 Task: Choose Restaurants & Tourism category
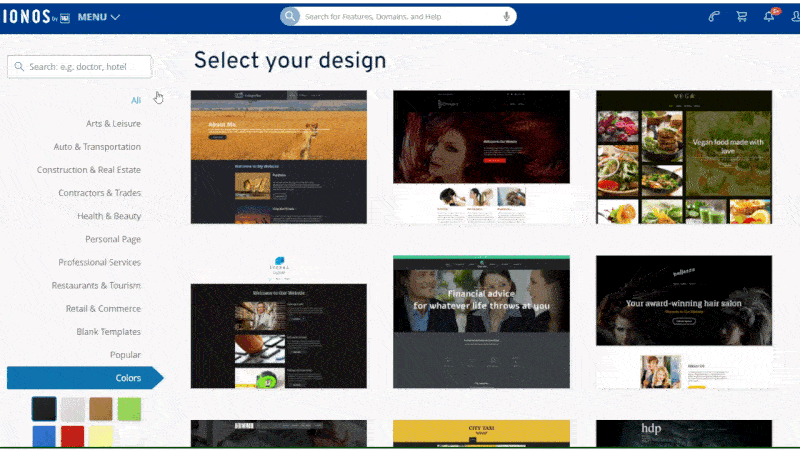point(99,286)
